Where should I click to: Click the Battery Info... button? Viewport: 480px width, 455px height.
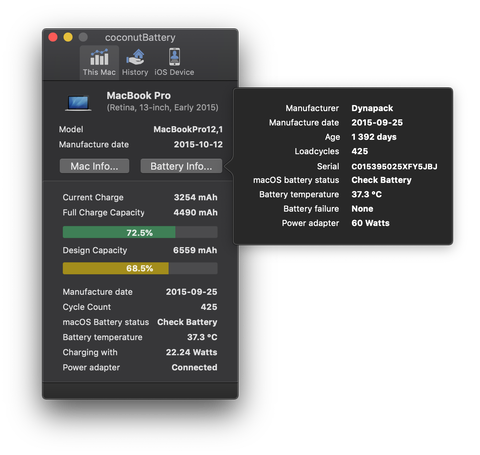181,166
